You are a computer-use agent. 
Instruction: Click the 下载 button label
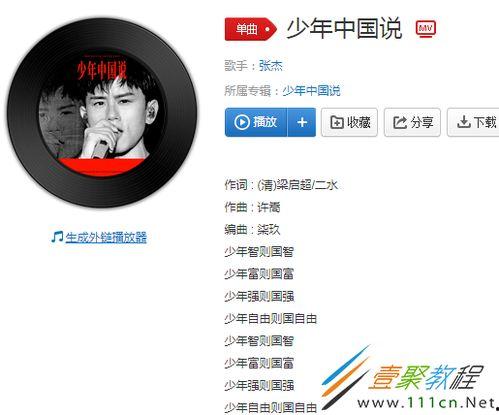click(x=485, y=122)
